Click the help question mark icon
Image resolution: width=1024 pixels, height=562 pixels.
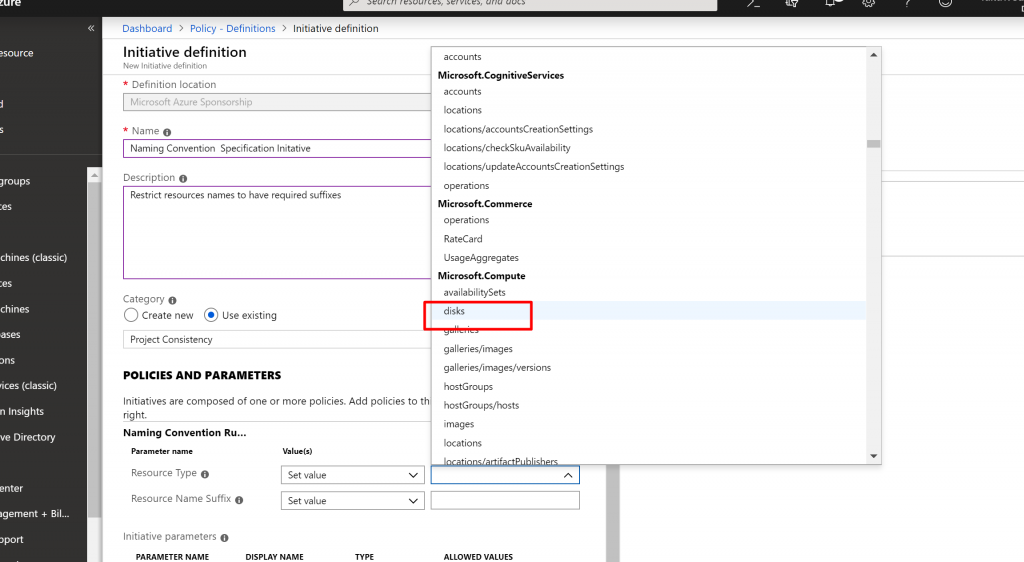[x=906, y=4]
